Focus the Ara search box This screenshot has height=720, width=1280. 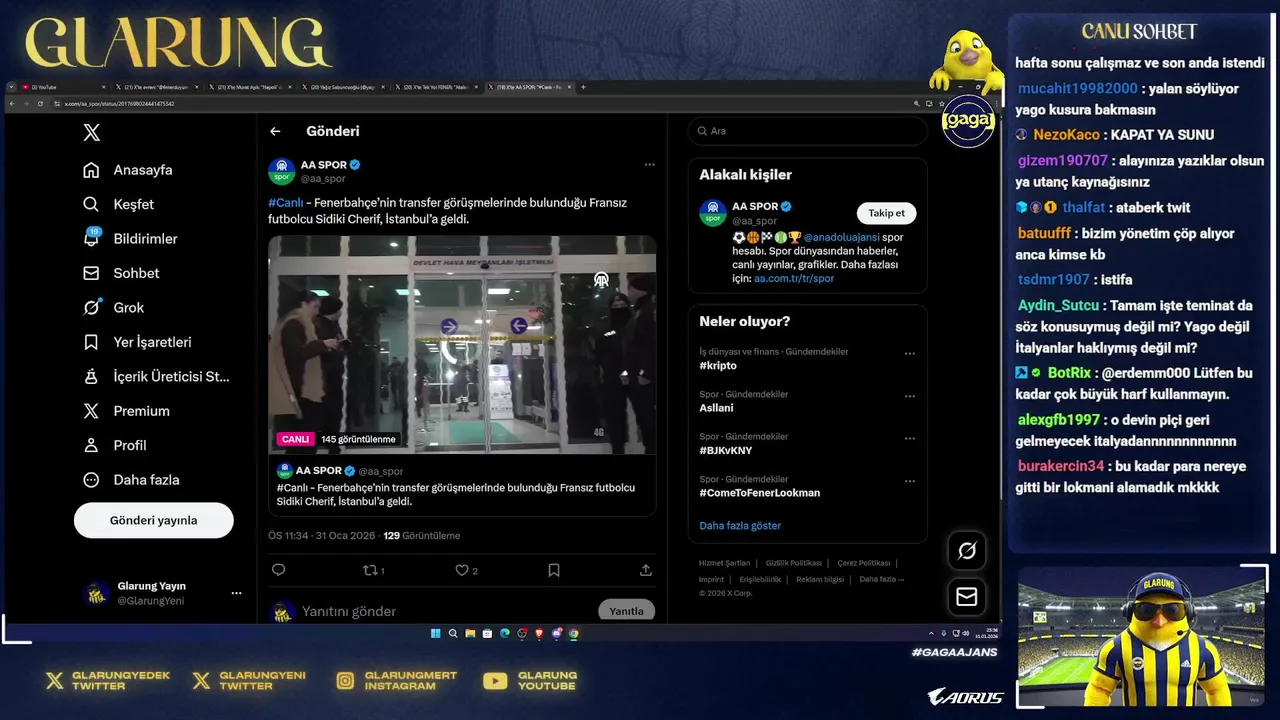click(807, 131)
